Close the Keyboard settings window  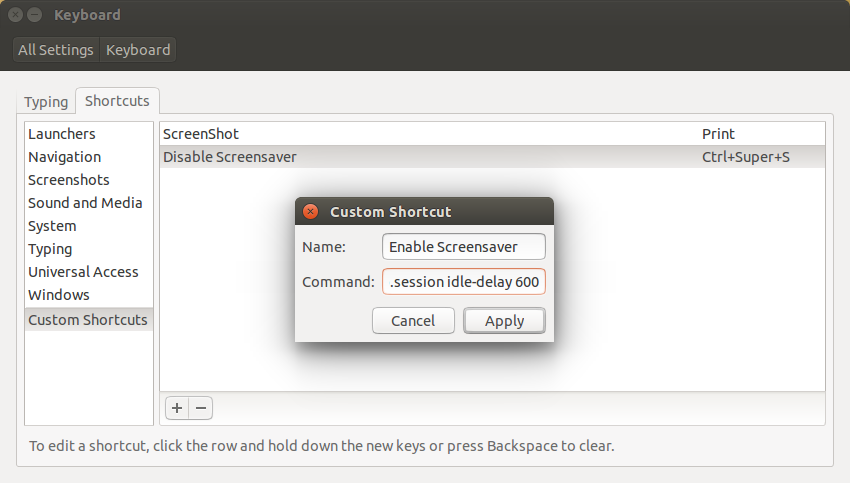click(x=16, y=15)
